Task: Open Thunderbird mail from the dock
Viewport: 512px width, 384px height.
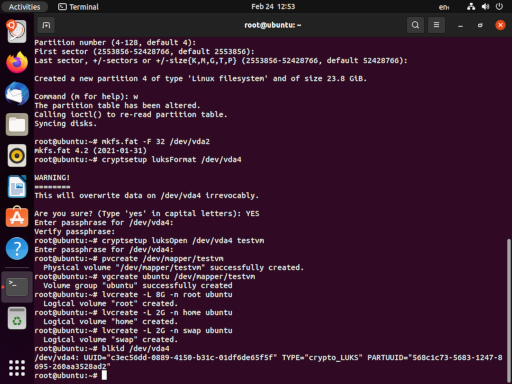Action: coord(17,93)
